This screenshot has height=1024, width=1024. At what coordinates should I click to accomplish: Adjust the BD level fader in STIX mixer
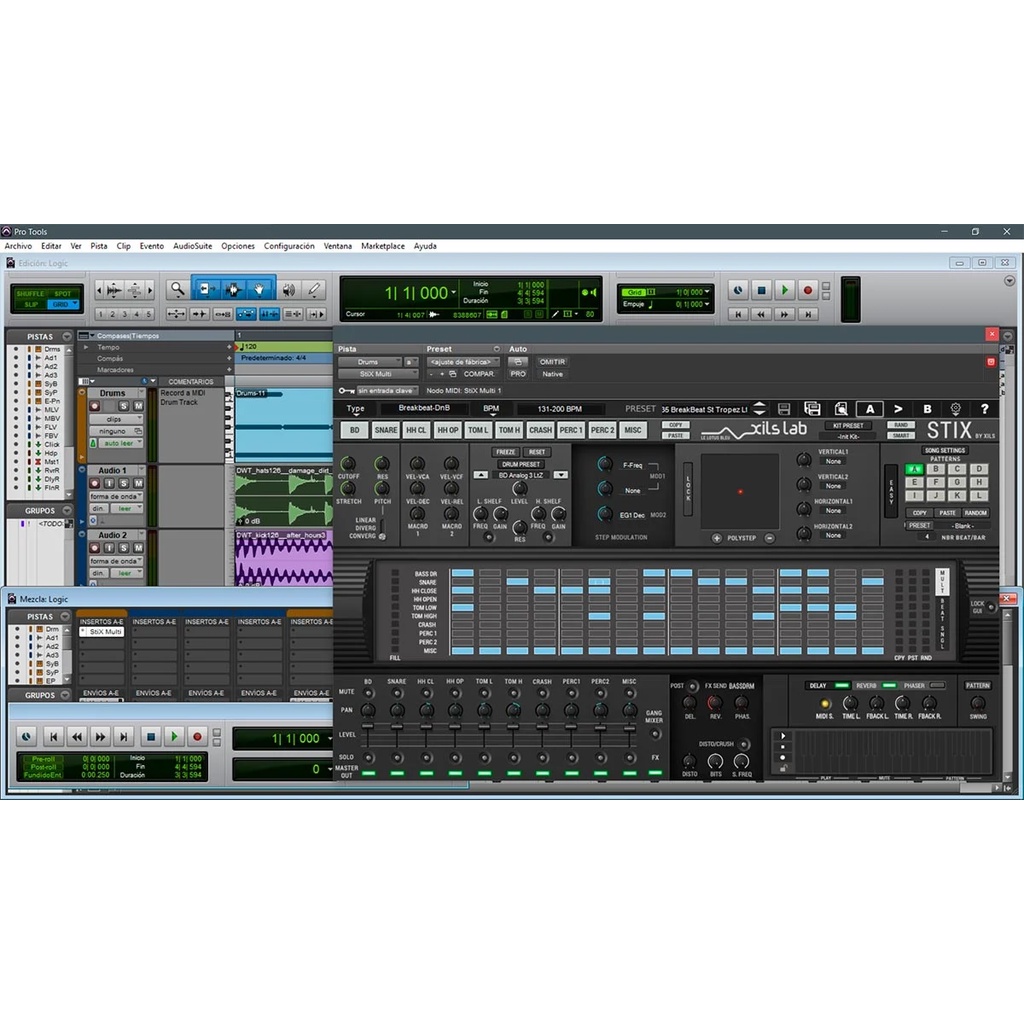[x=368, y=727]
